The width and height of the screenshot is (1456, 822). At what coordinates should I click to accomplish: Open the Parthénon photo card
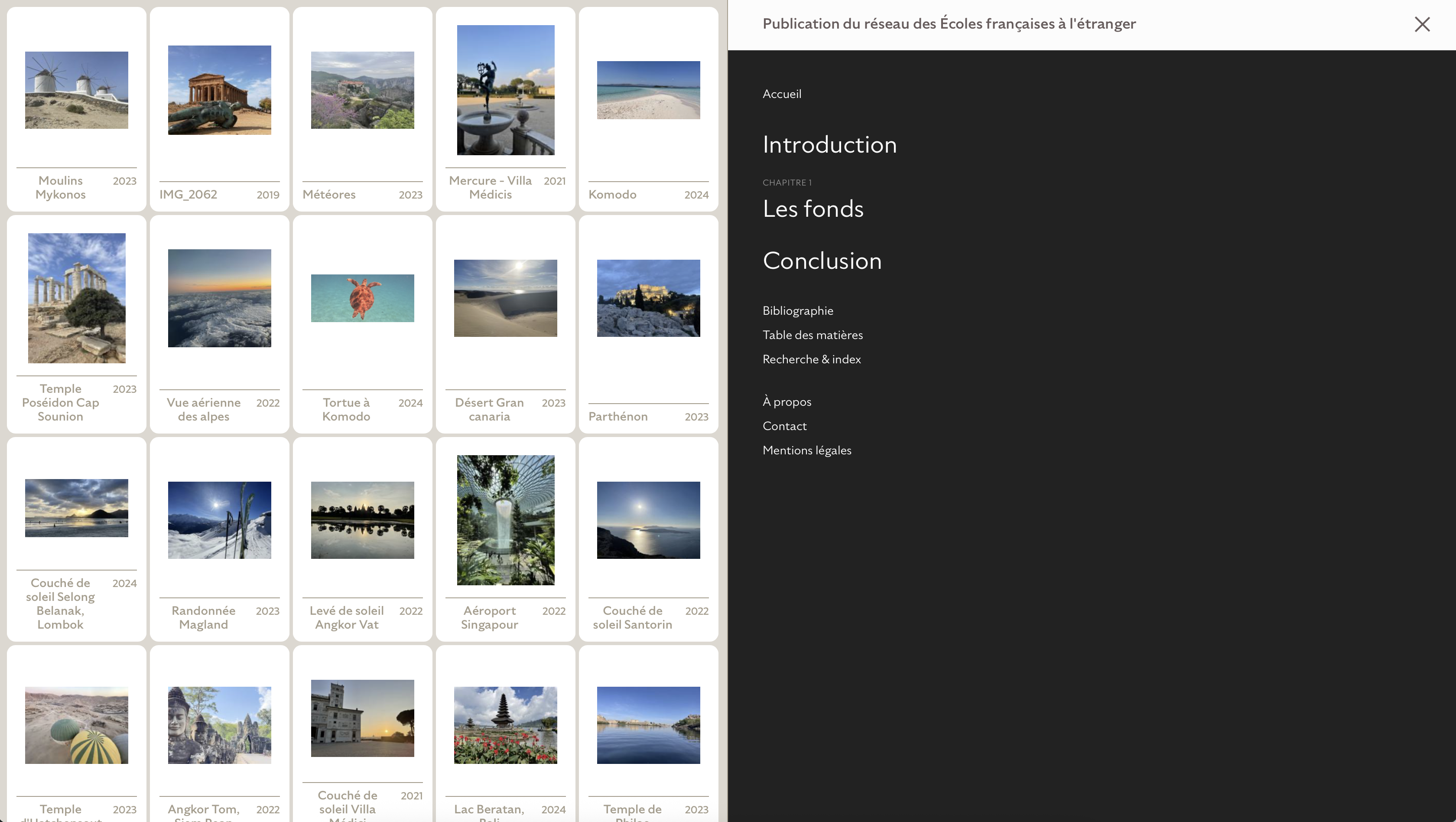[x=648, y=299]
